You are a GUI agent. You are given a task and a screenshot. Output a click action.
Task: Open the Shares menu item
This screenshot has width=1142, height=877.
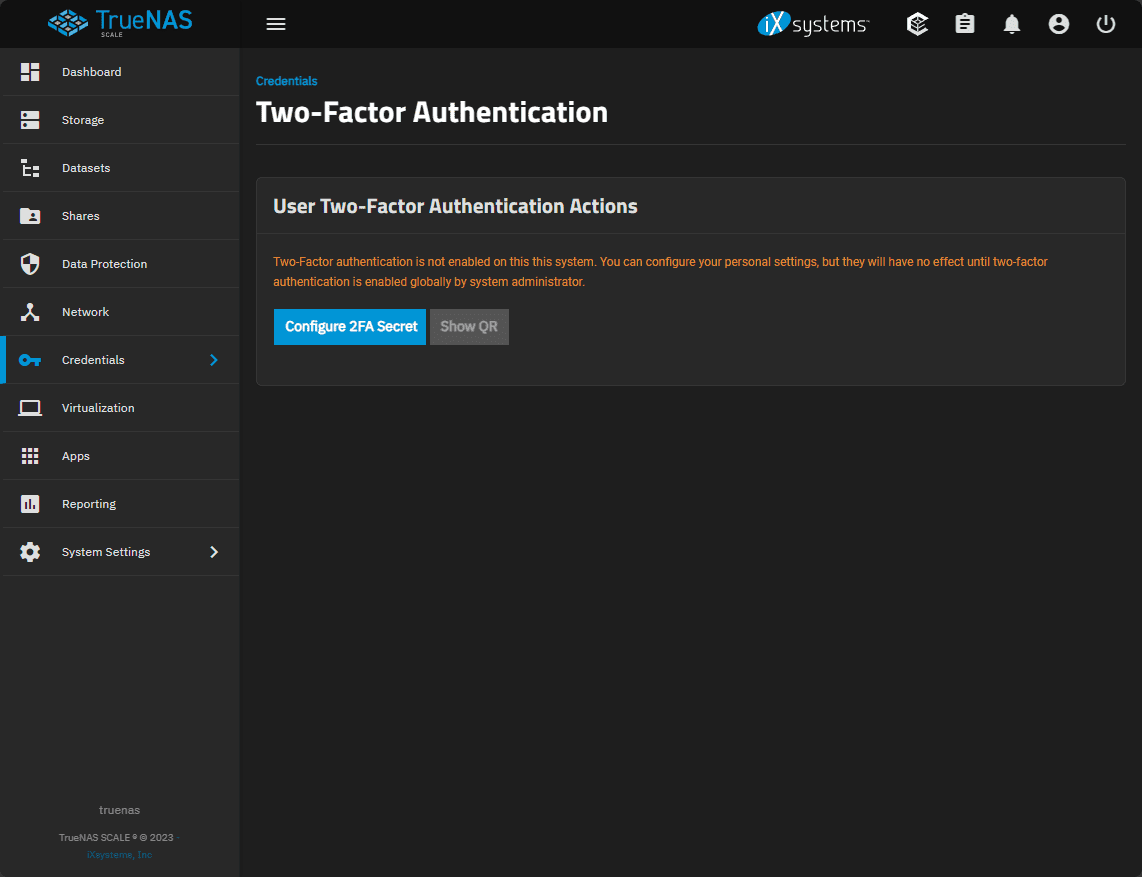pyautogui.click(x=81, y=216)
